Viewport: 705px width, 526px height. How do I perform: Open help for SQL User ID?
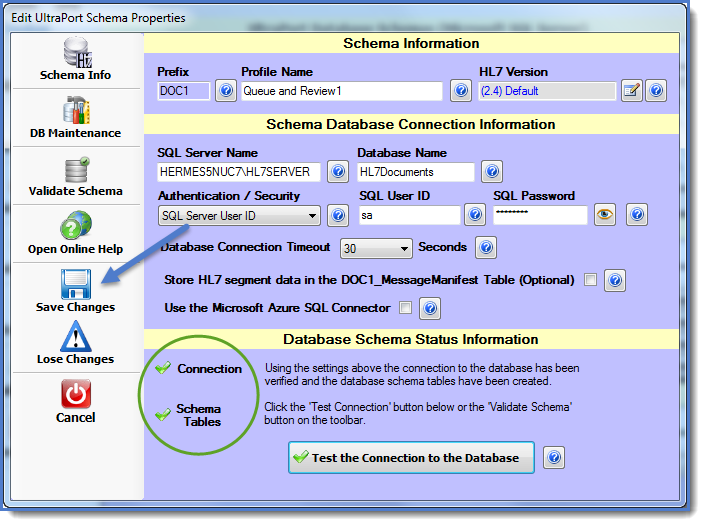(475, 214)
